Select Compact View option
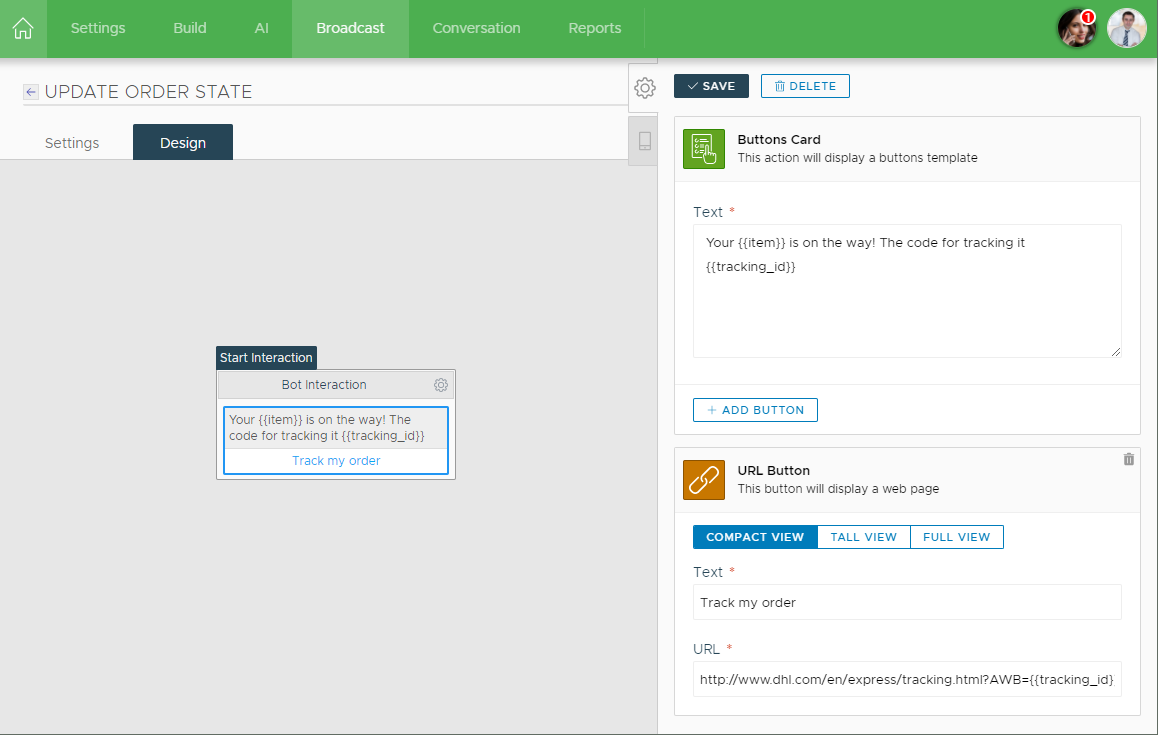1158x735 pixels. pos(755,537)
